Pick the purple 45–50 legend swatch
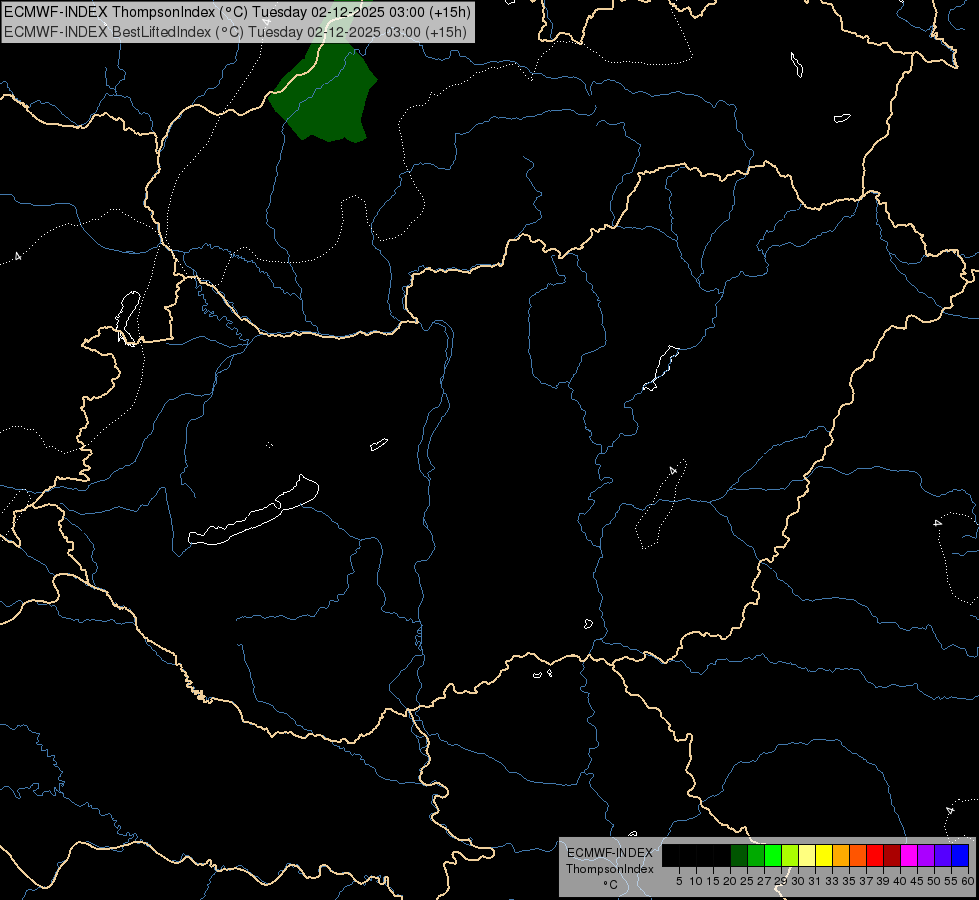The image size is (979, 900). pyautogui.click(x=927, y=855)
